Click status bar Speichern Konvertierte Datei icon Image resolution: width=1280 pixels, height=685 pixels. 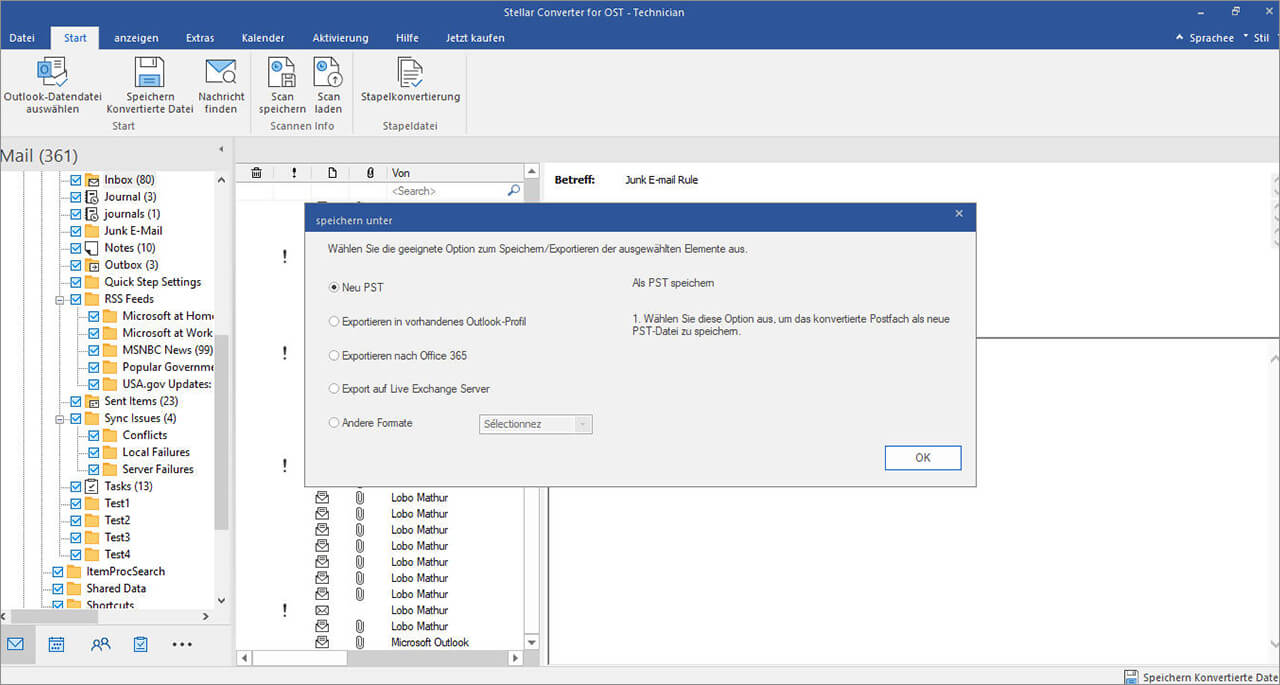[x=1130, y=677]
